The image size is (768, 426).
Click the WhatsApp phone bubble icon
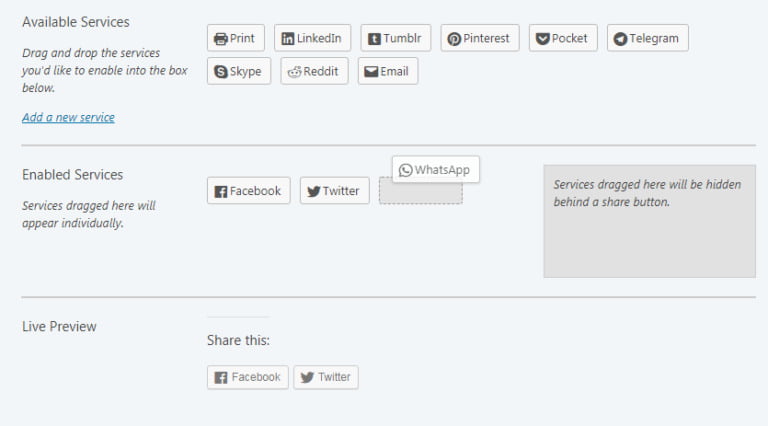pos(406,170)
